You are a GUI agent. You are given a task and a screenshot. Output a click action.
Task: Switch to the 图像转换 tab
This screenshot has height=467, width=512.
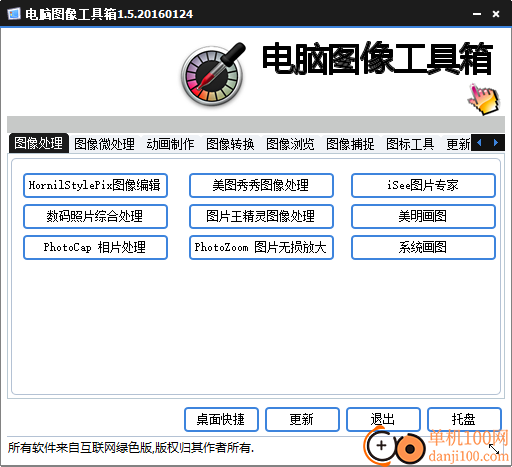[x=230, y=144]
